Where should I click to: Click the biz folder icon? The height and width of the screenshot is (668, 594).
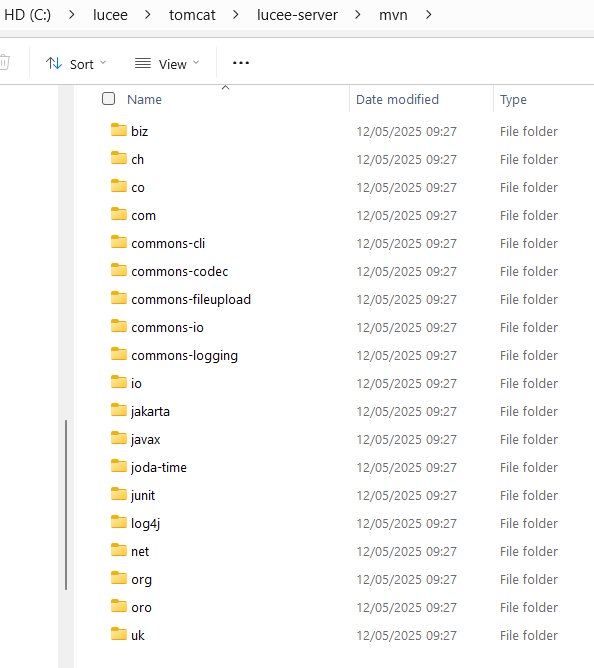(118, 130)
